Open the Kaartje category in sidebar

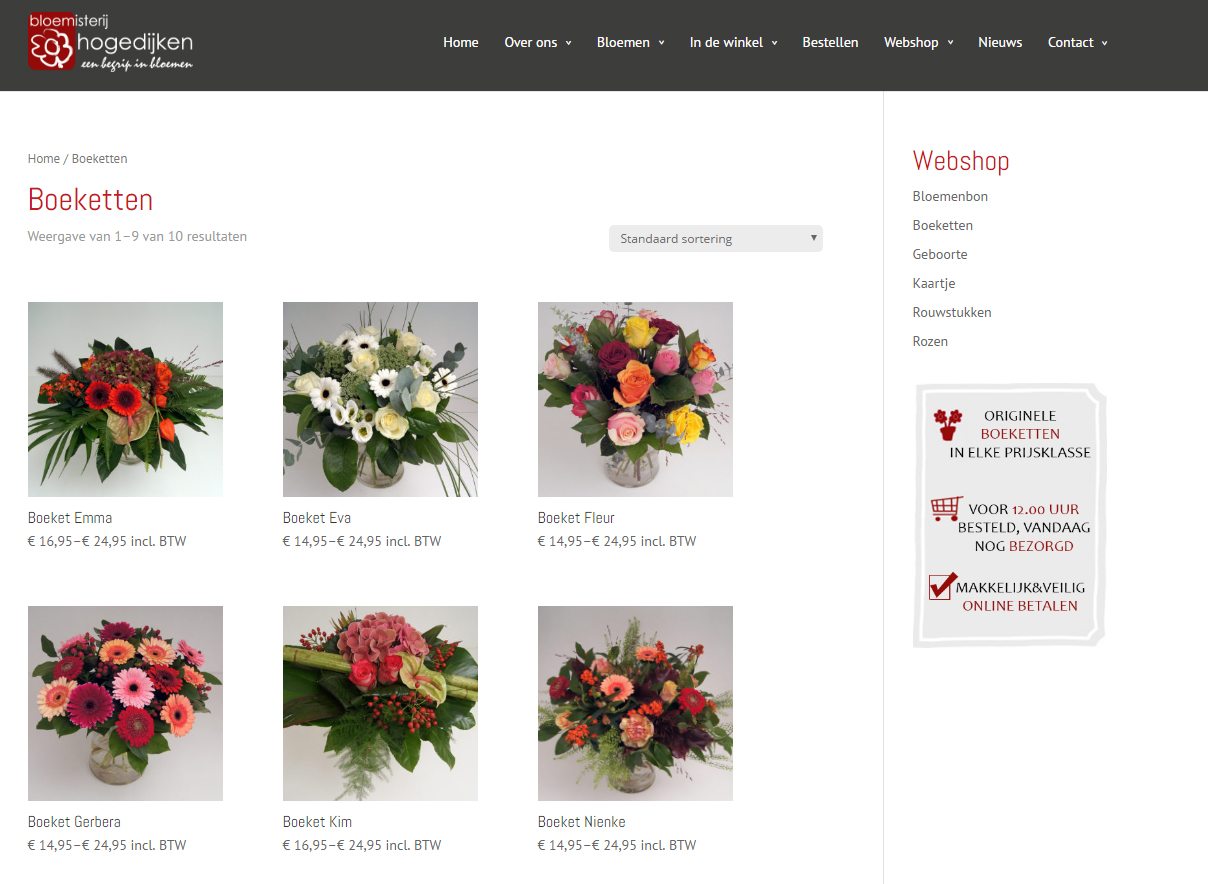pyautogui.click(x=934, y=283)
